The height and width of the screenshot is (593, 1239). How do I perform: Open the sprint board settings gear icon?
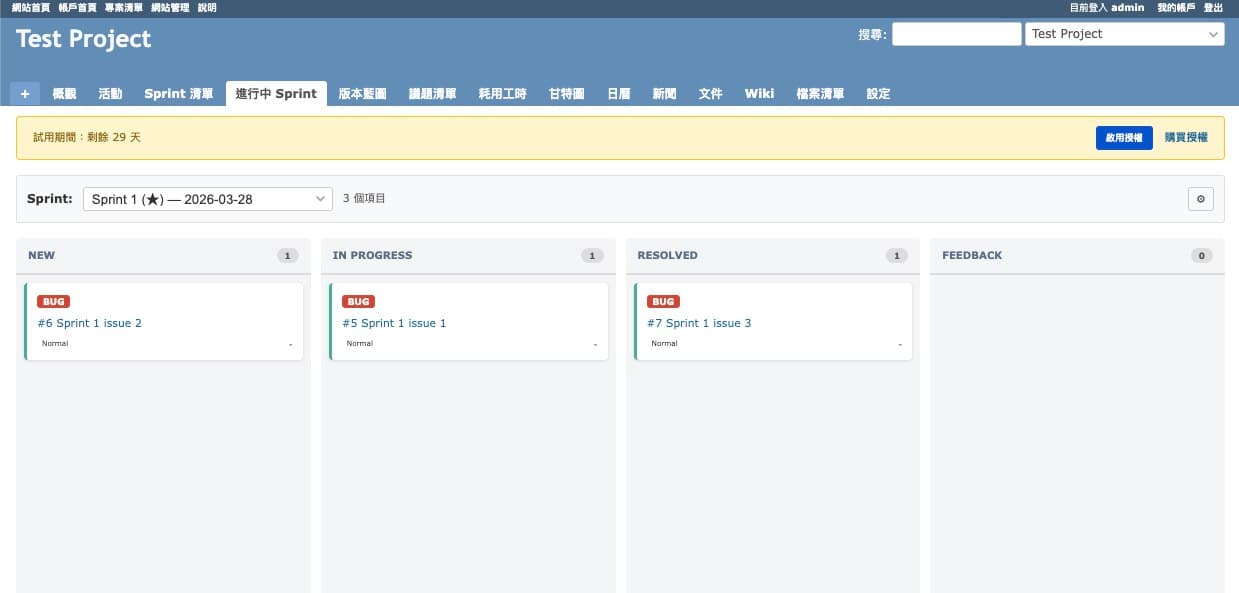(1200, 198)
